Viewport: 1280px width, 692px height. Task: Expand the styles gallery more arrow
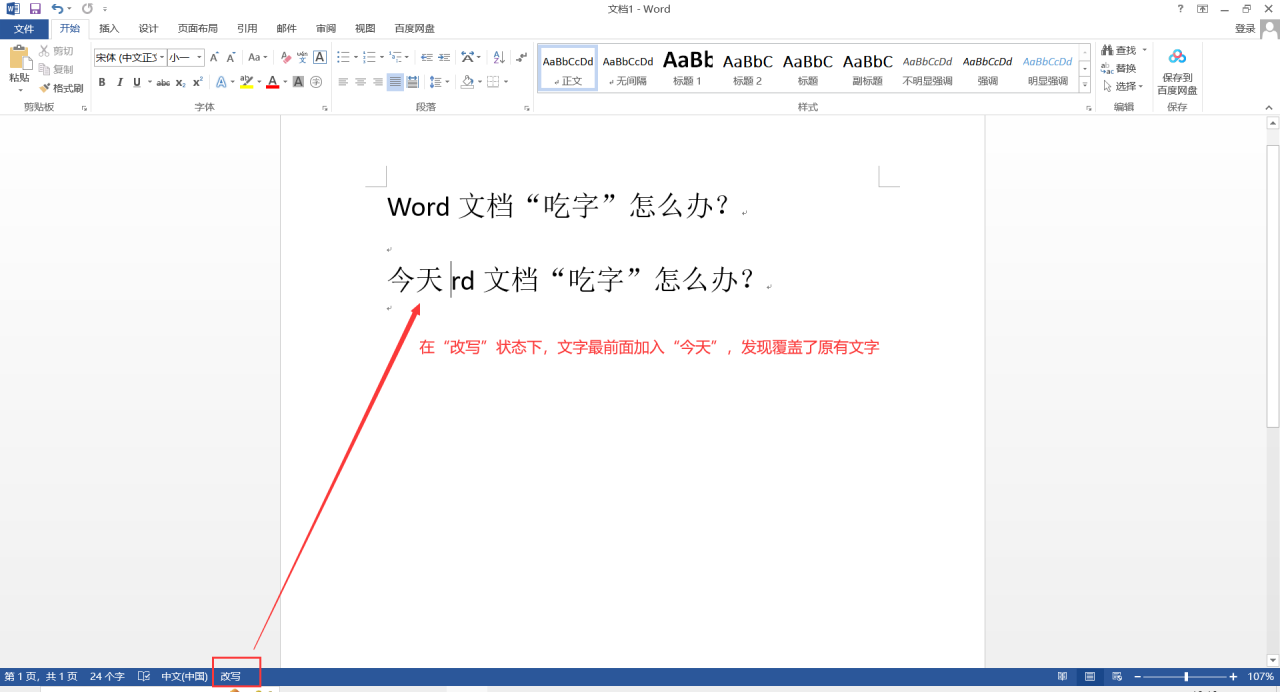pyautogui.click(x=1086, y=86)
